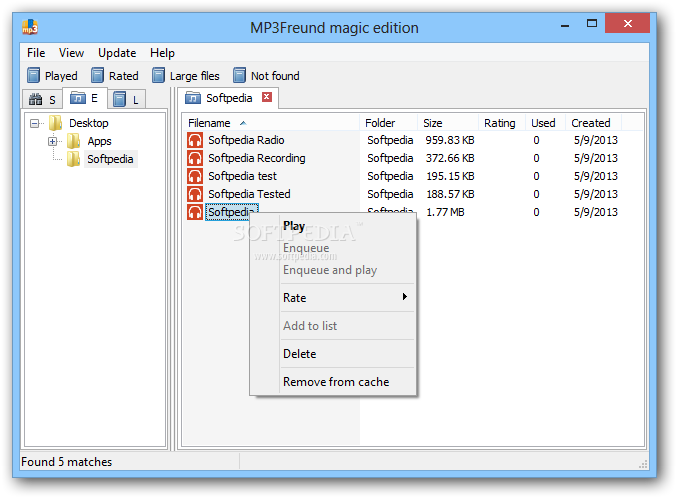
Task: Open the Large files list icon
Action: point(158,76)
